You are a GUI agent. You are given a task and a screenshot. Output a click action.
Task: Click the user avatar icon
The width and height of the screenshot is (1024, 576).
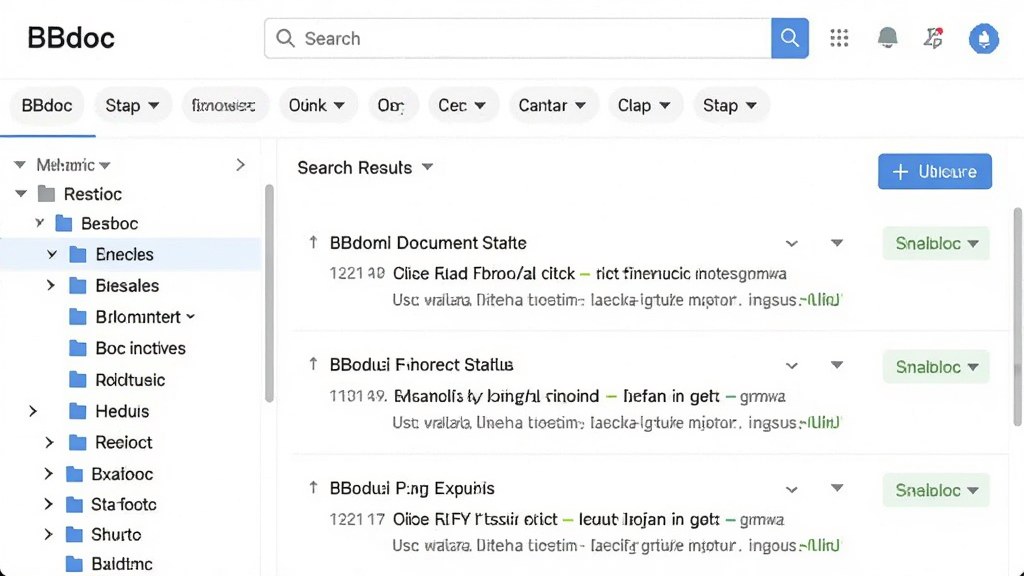coord(984,39)
